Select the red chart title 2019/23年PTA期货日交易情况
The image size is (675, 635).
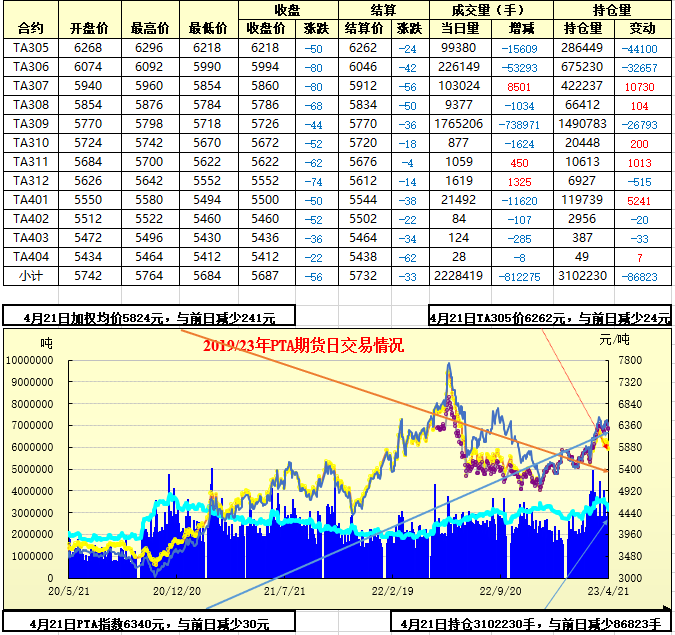click(x=303, y=346)
